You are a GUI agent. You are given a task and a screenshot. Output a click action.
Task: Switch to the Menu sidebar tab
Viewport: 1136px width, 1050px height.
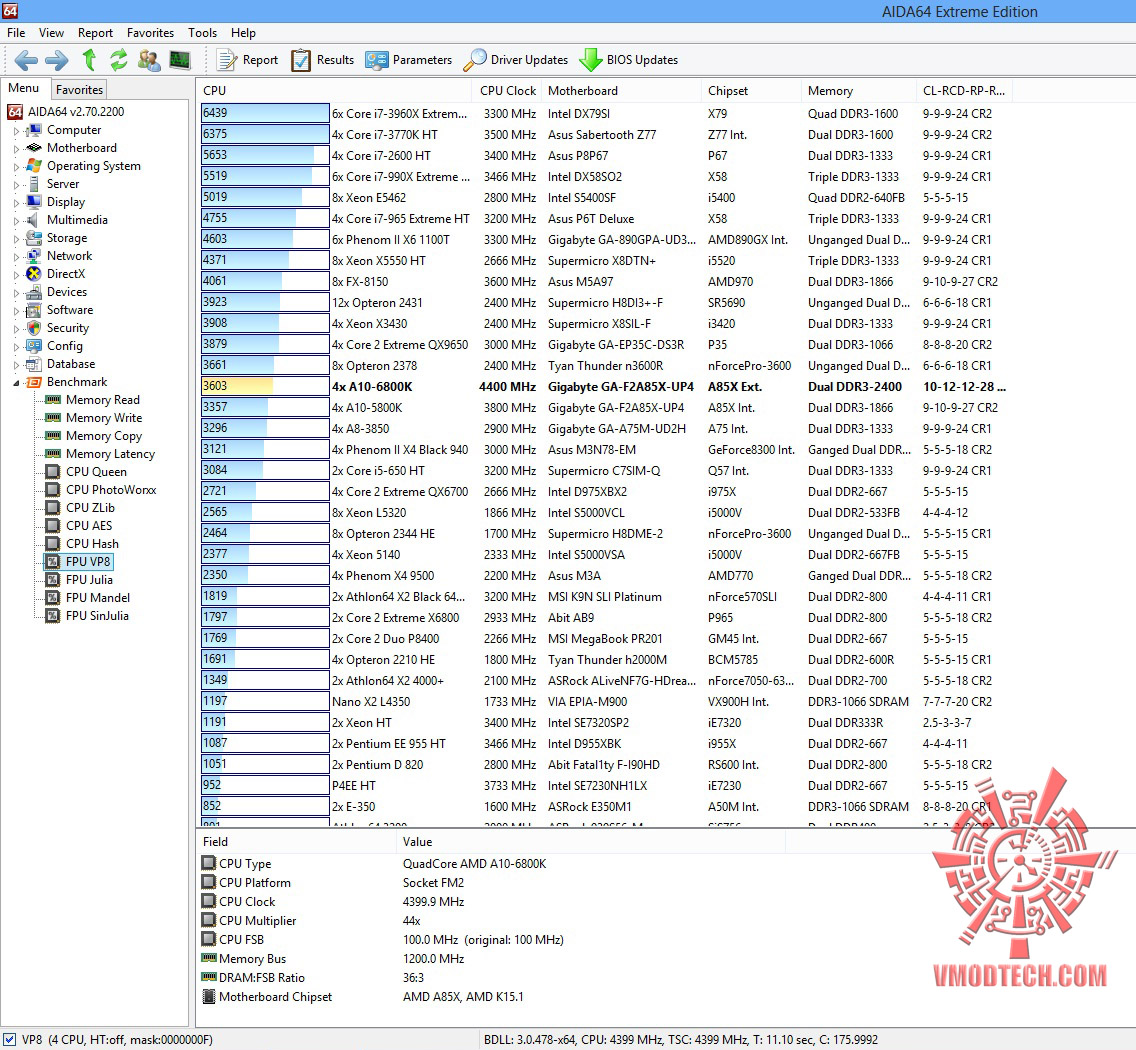[x=24, y=88]
